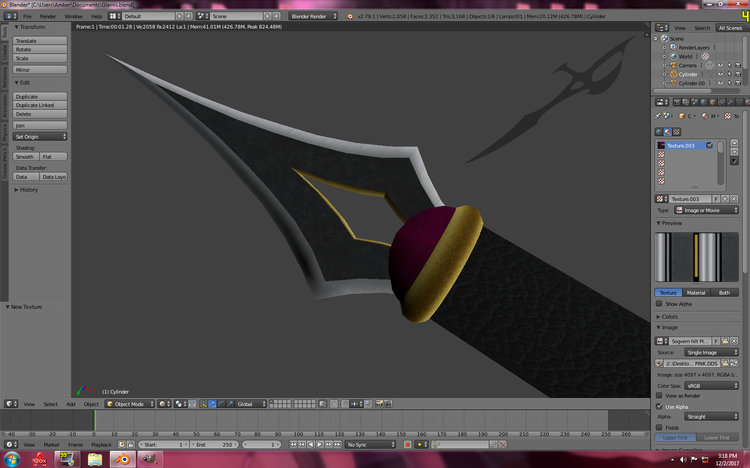Open the Render menu
Screen dimensions: 750x468
click(48, 16)
